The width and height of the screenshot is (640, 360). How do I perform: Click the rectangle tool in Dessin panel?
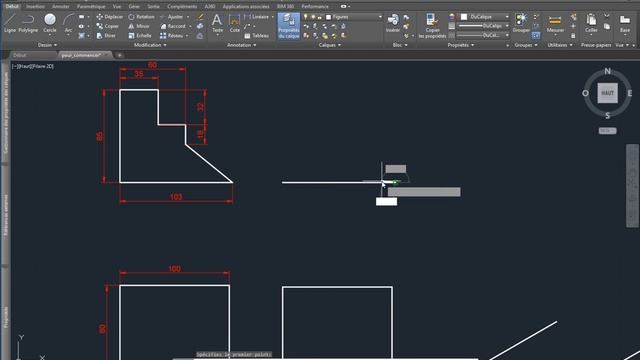pos(82,17)
